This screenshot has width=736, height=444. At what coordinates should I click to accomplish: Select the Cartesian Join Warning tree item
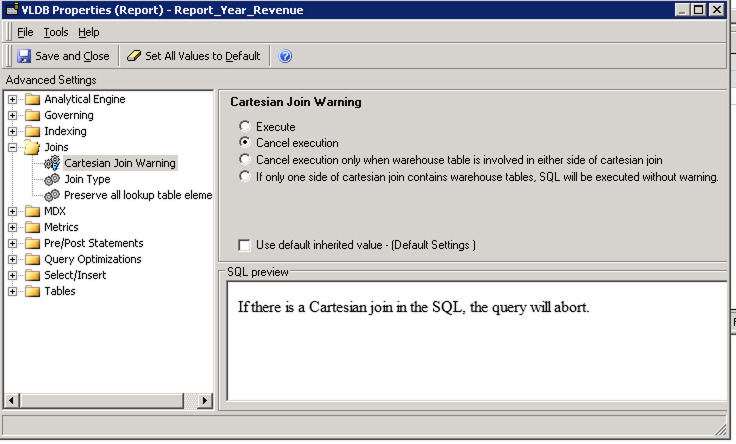(x=120, y=163)
